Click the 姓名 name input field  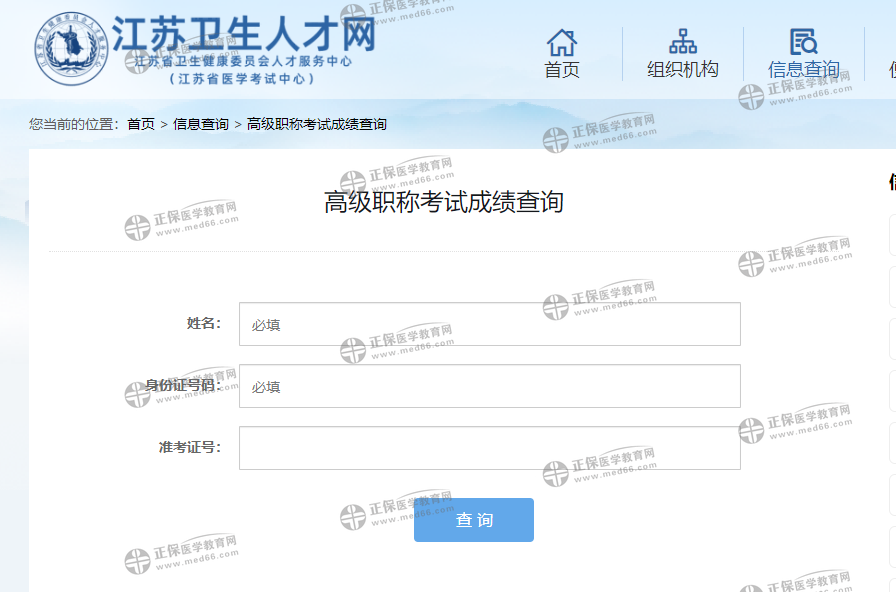pos(489,323)
